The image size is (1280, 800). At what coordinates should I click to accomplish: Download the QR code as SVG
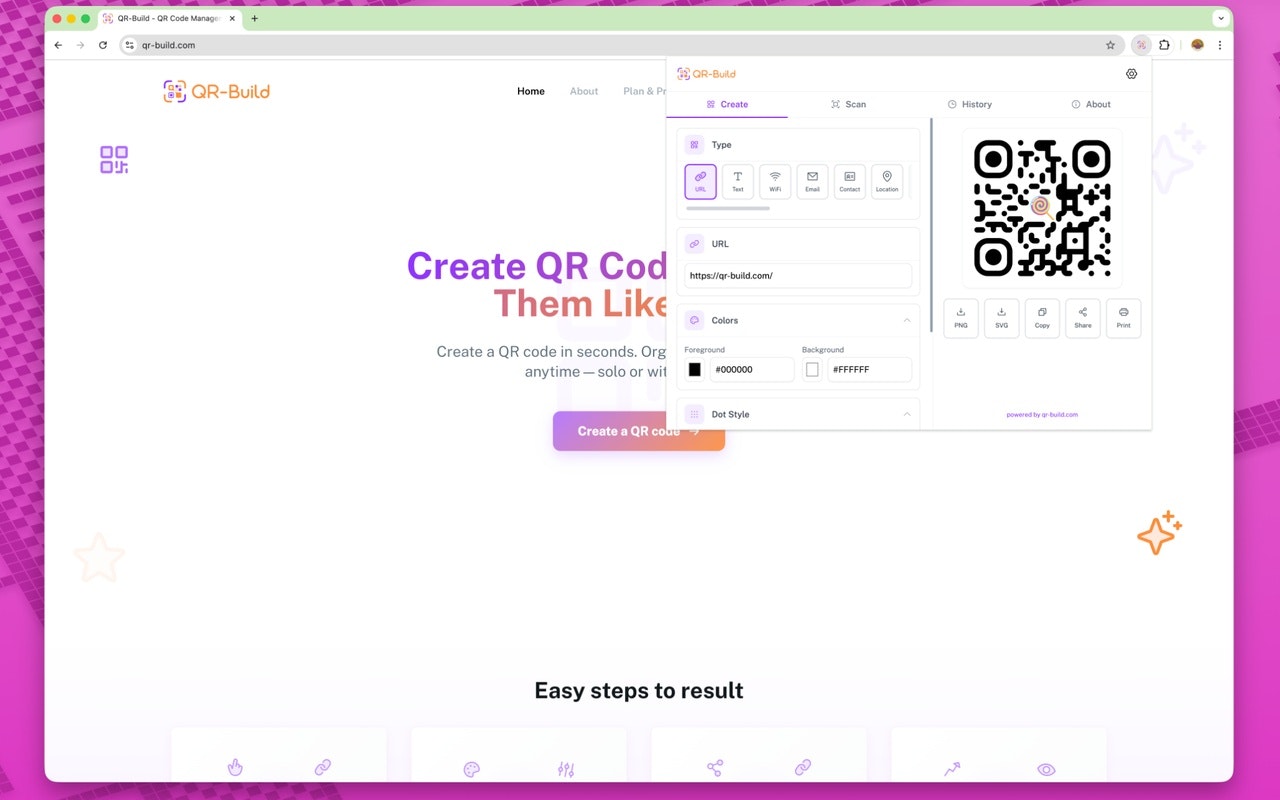(1002, 318)
